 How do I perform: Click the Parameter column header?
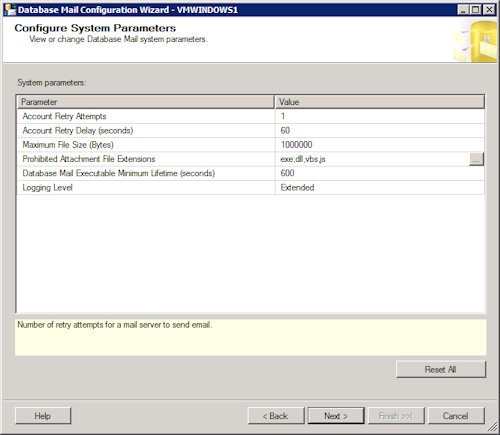146,102
